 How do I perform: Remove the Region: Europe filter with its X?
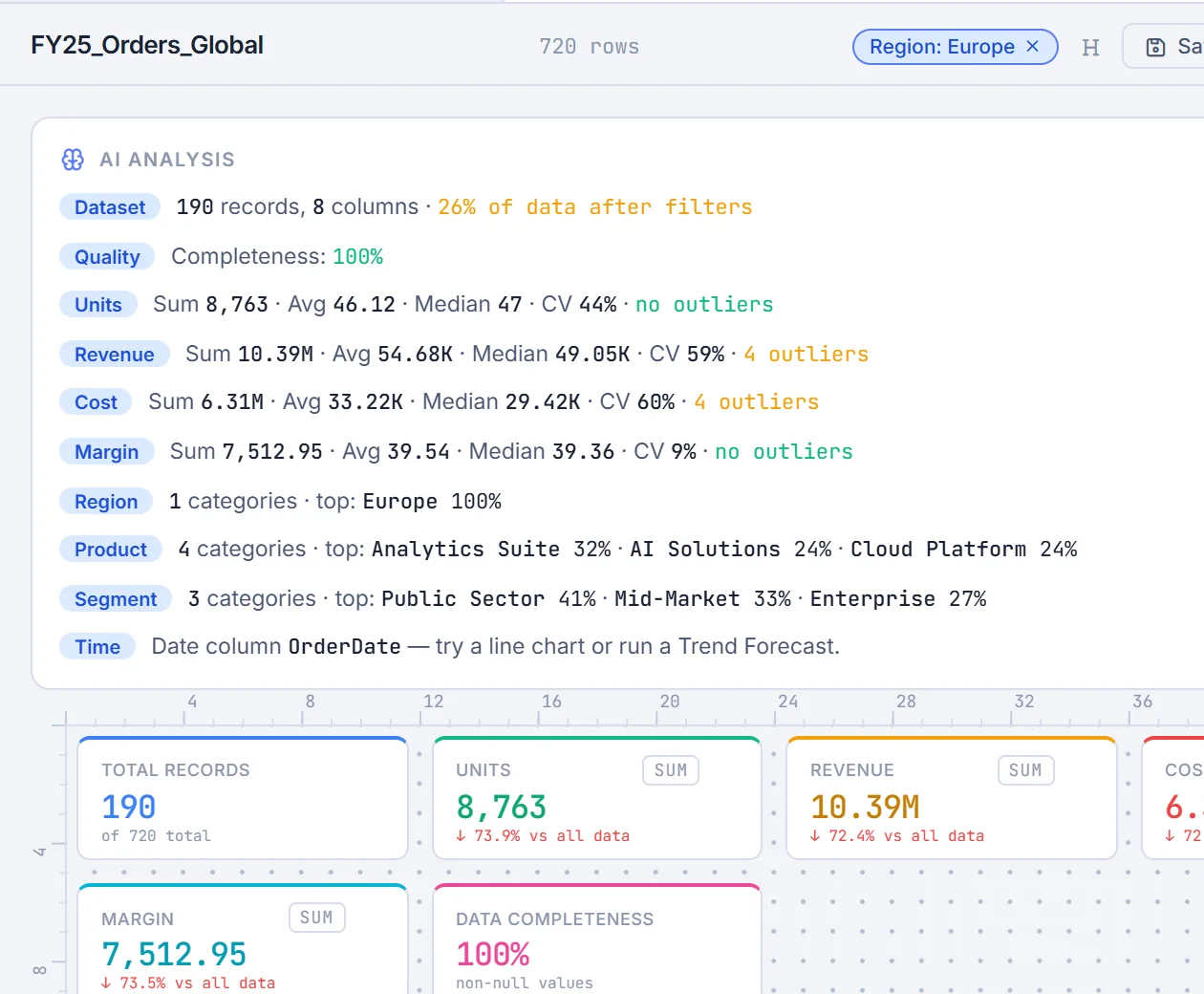(x=1032, y=46)
